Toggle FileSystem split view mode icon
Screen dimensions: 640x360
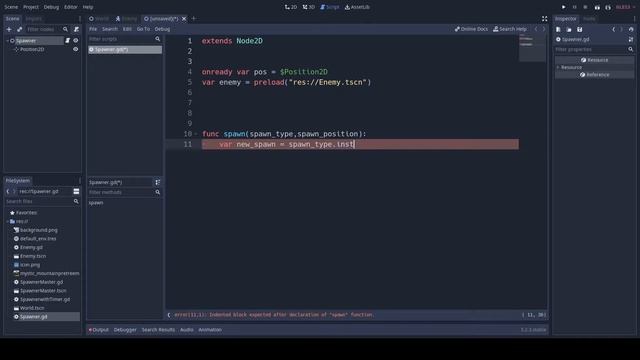pyautogui.click(x=76, y=191)
